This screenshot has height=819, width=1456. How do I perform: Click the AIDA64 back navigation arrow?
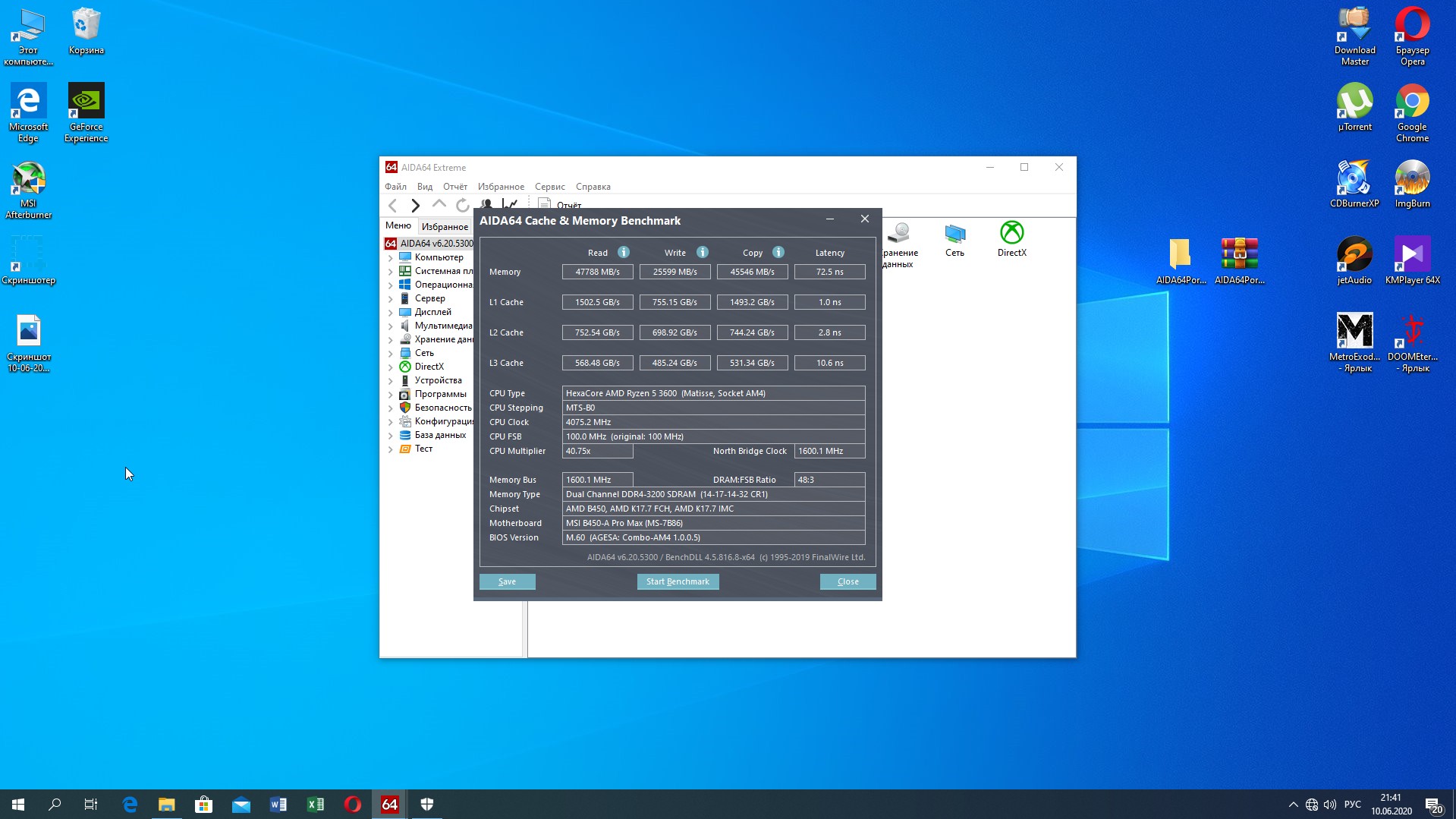click(392, 205)
